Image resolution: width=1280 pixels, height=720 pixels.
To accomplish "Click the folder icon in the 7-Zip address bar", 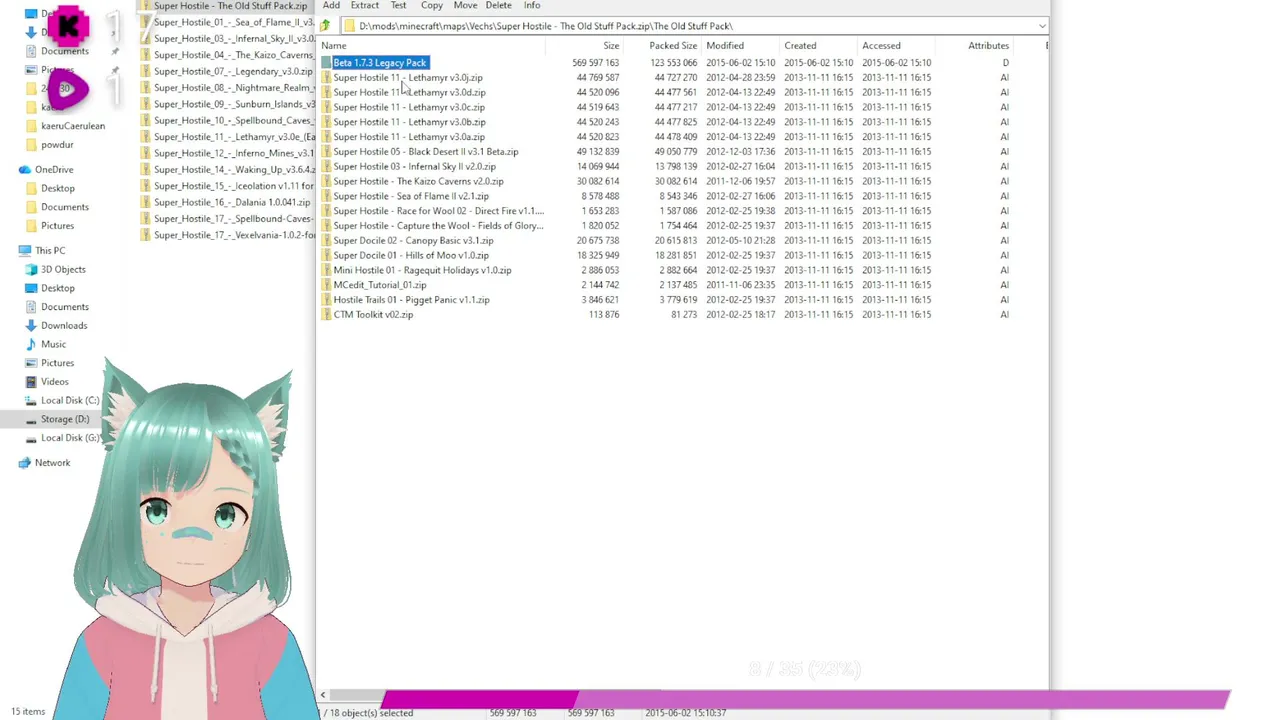I will click(349, 26).
